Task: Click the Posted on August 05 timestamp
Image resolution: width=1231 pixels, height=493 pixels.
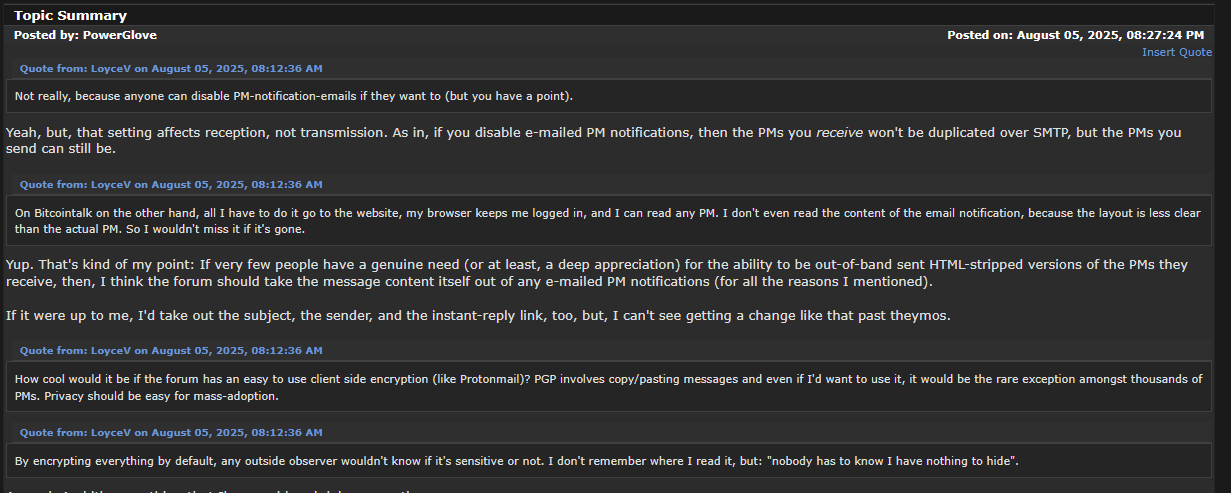Action: (1075, 35)
